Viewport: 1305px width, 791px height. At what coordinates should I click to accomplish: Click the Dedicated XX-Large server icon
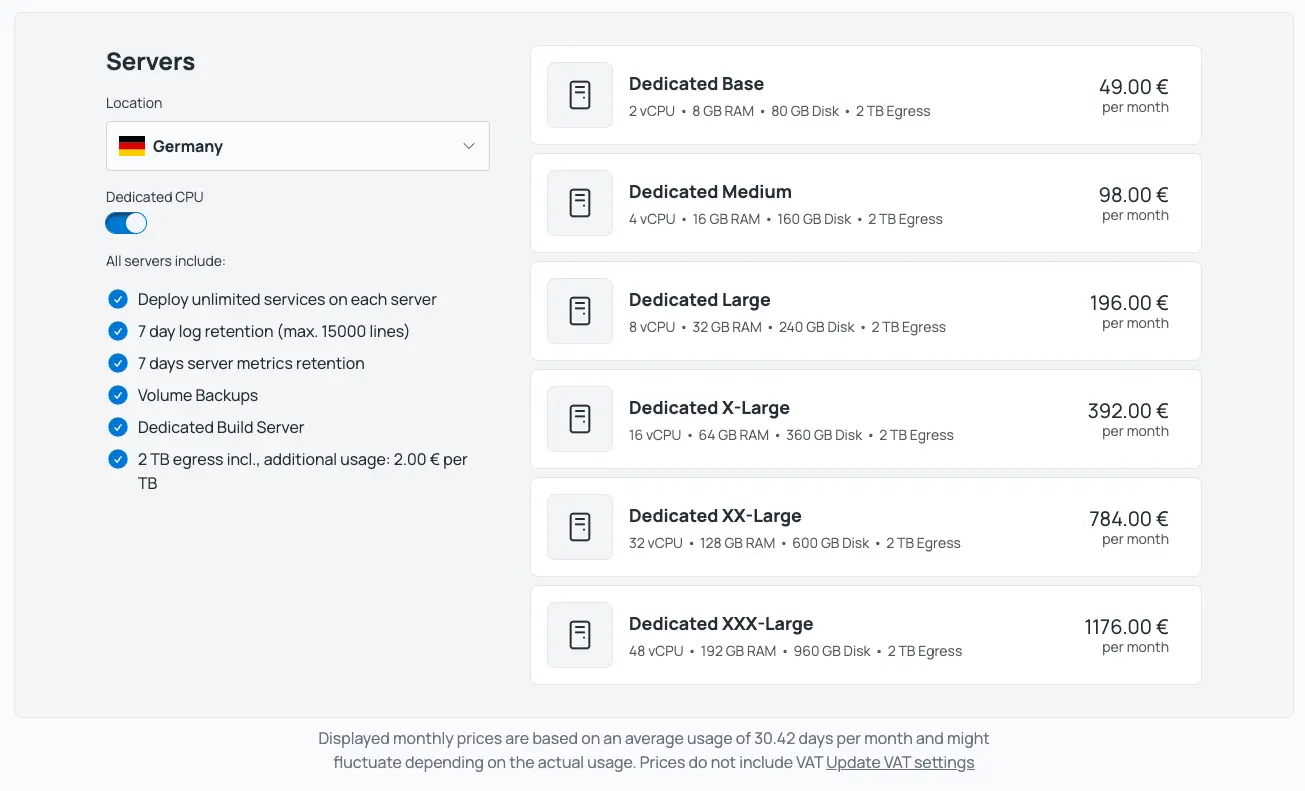pyautogui.click(x=579, y=526)
